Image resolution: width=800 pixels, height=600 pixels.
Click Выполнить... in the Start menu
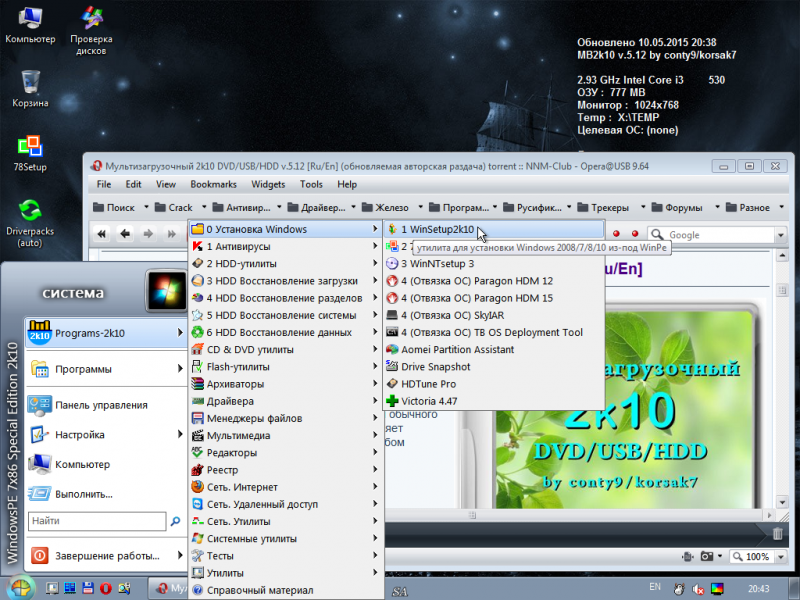point(106,494)
